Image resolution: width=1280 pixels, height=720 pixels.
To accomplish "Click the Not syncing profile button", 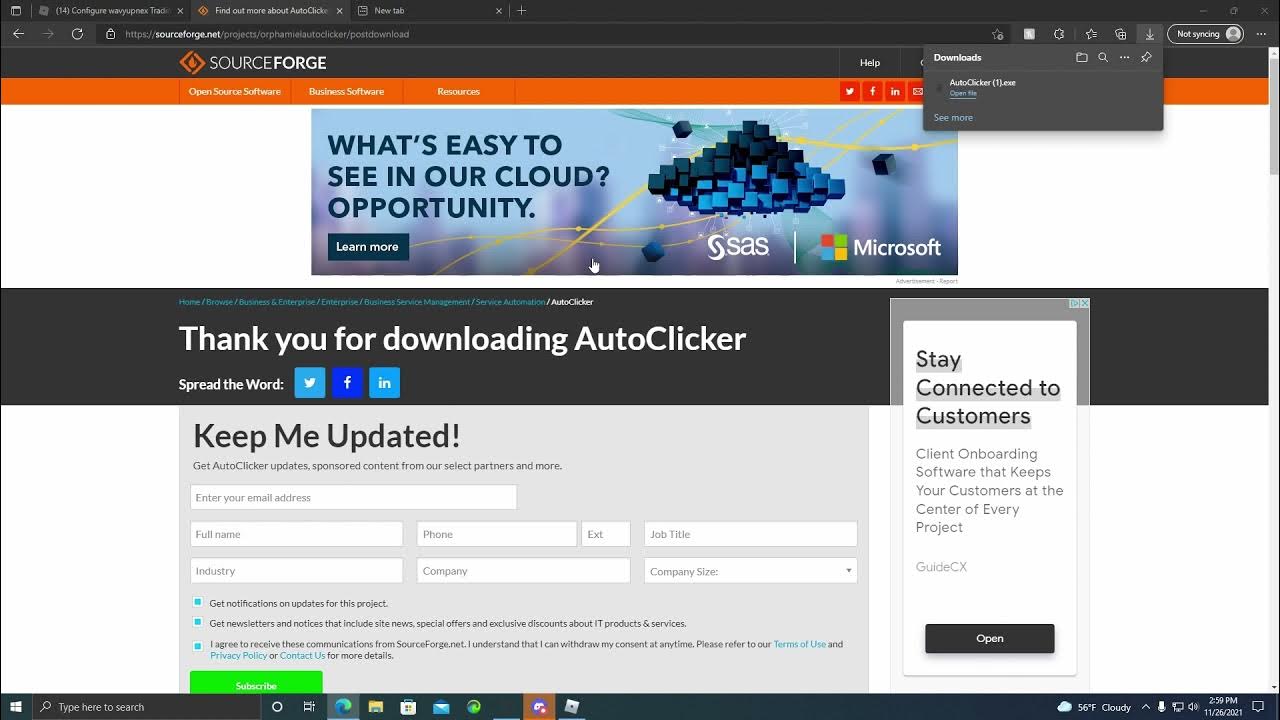I will [1206, 34].
